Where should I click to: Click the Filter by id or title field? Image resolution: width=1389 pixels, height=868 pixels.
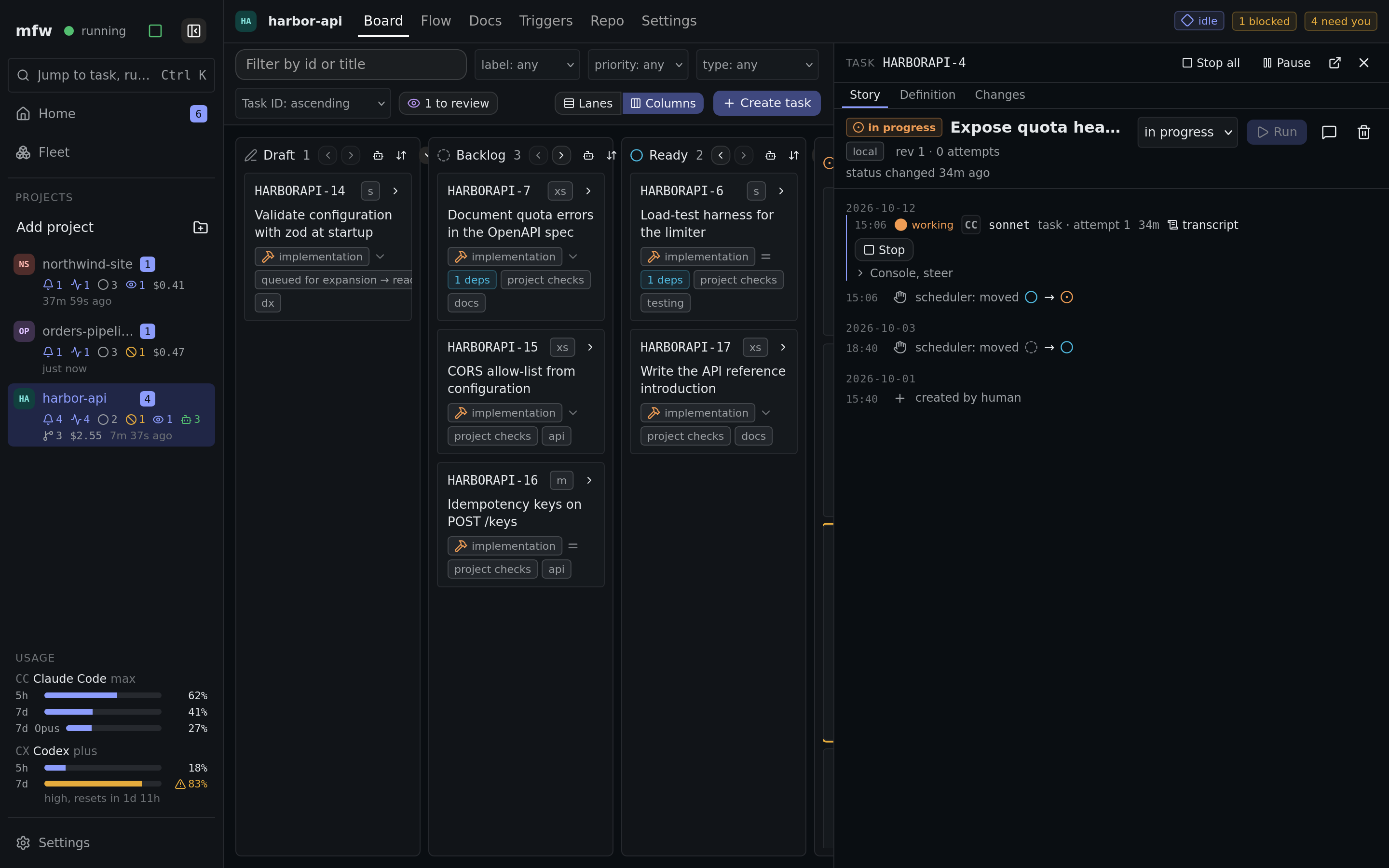(x=351, y=64)
